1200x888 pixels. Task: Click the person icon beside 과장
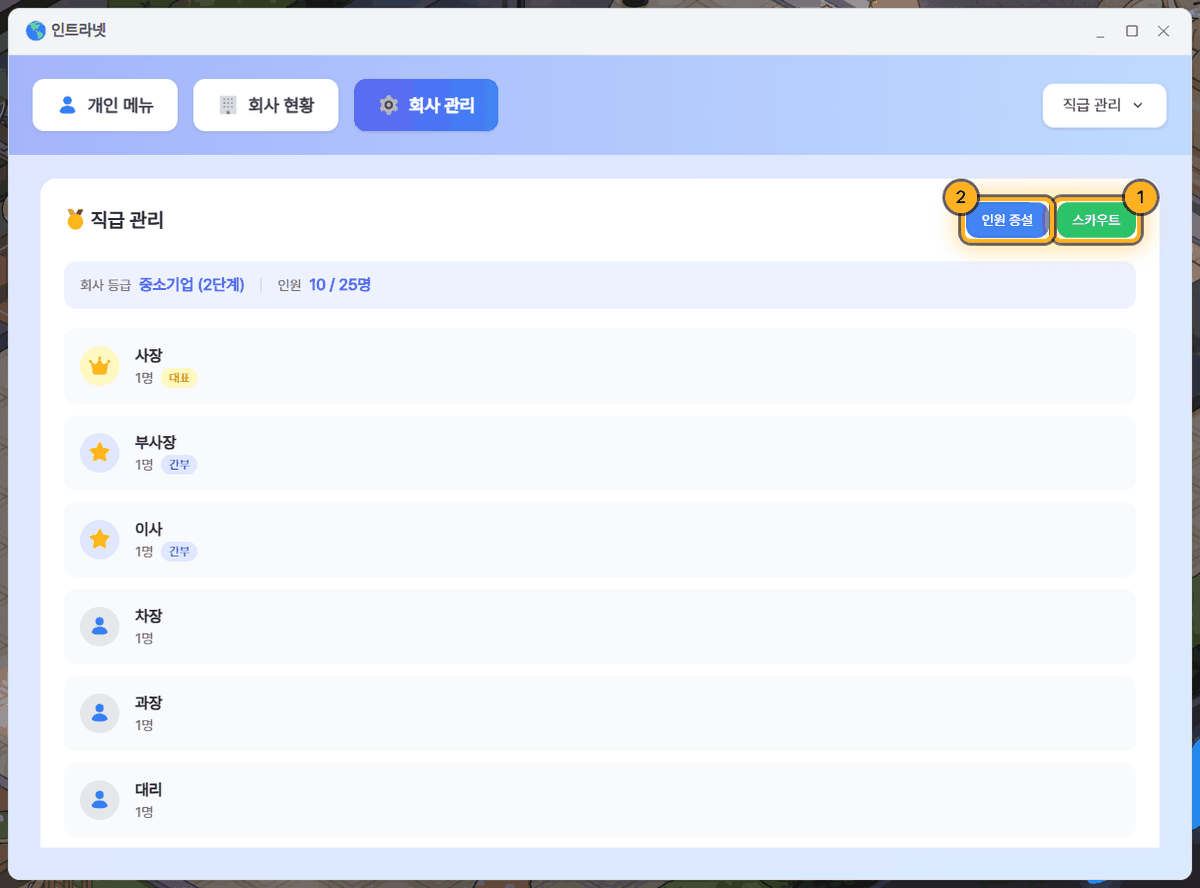[x=99, y=714]
